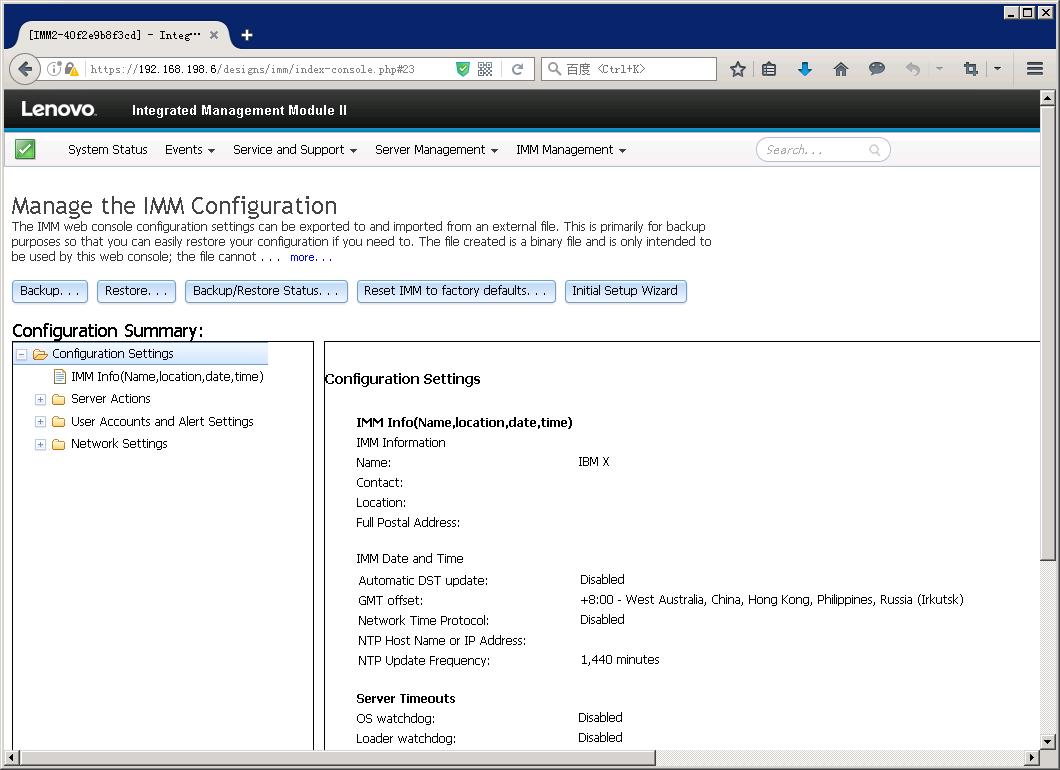
Task: Click the reload page icon
Action: click(x=517, y=69)
